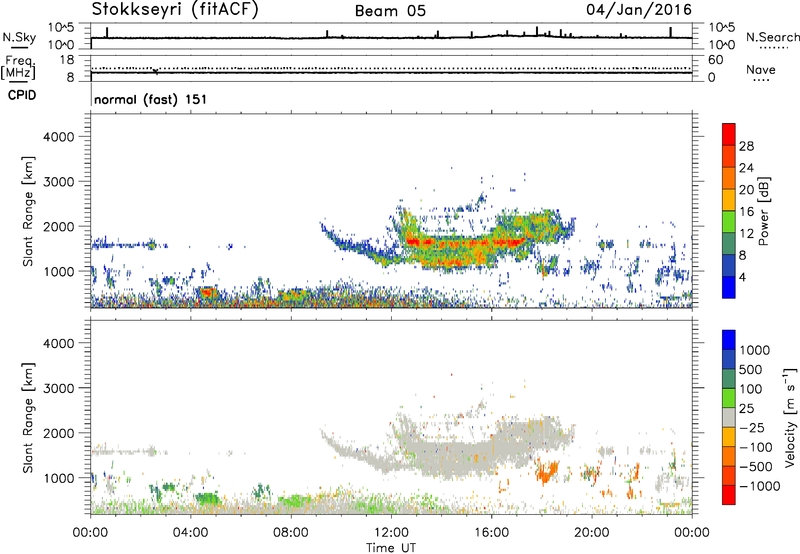
Task: Click the 'Power [dB]' colorbar label
Action: (x=764, y=211)
